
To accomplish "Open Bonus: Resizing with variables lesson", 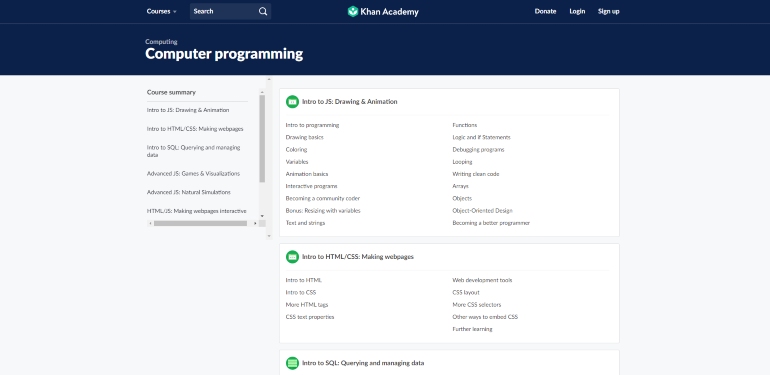I will 323,211.
